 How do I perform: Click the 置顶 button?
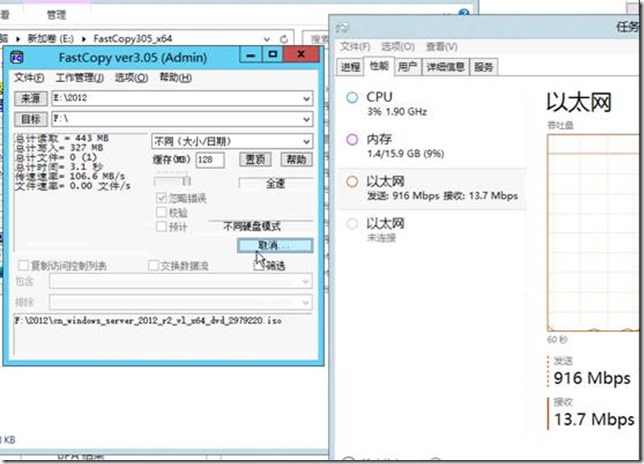[255, 160]
